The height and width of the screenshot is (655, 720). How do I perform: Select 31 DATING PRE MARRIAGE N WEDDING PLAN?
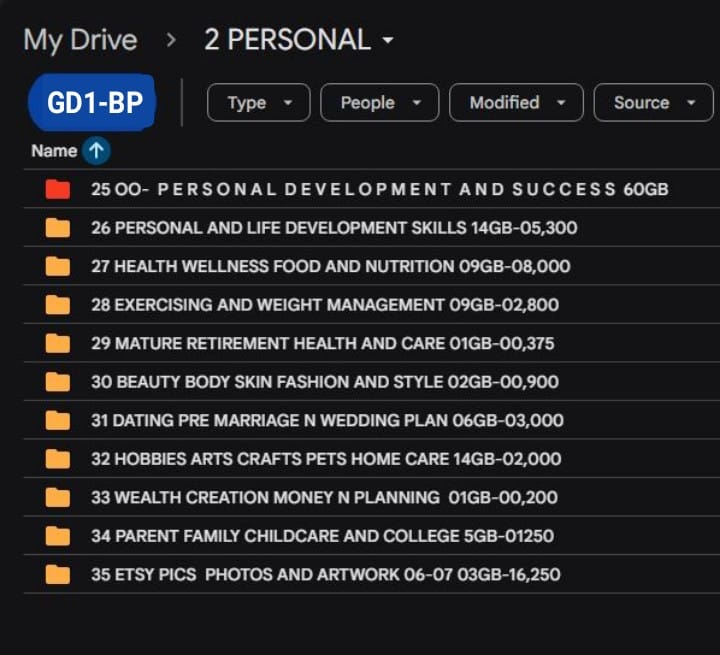click(x=372, y=420)
